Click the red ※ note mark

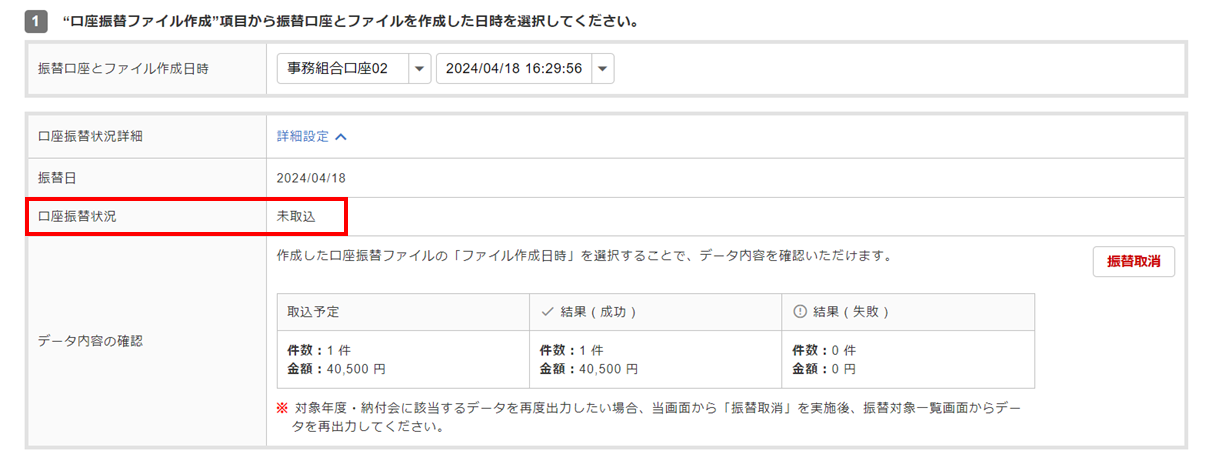tap(282, 408)
